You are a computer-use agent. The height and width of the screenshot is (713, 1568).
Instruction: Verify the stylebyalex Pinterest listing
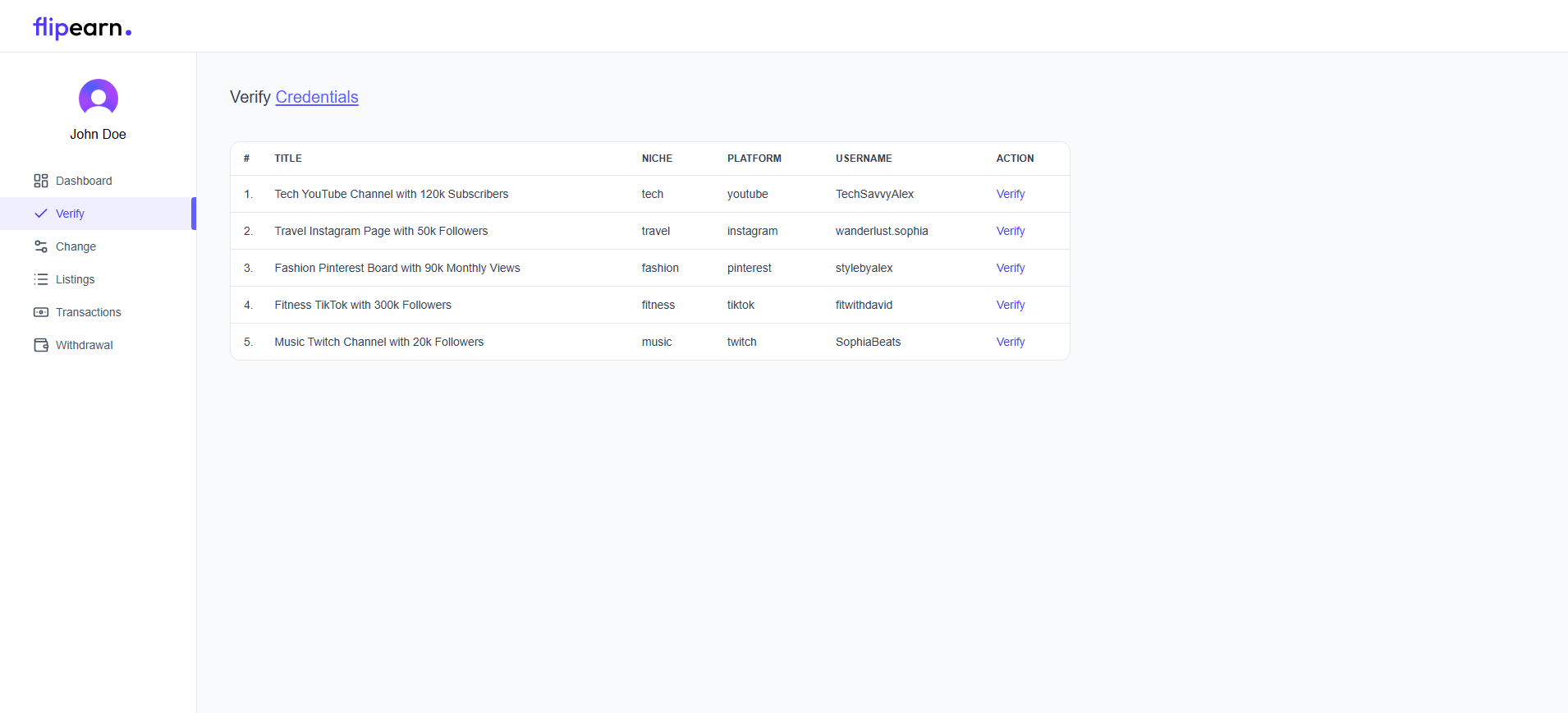[x=1011, y=268]
